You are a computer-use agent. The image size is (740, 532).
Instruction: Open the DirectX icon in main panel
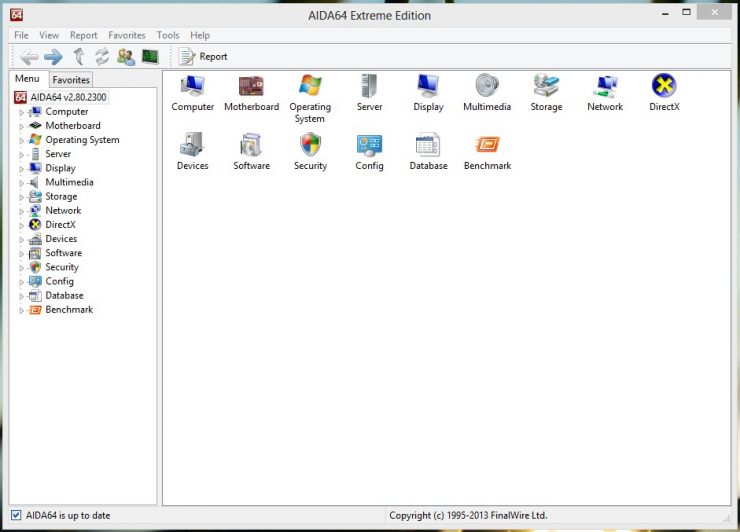[x=664, y=85]
